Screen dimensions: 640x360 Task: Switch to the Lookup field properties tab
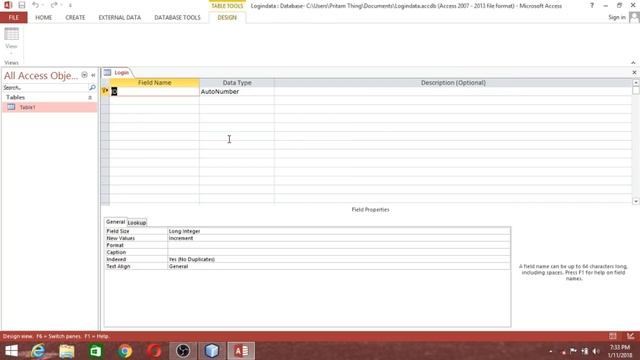tap(137, 223)
